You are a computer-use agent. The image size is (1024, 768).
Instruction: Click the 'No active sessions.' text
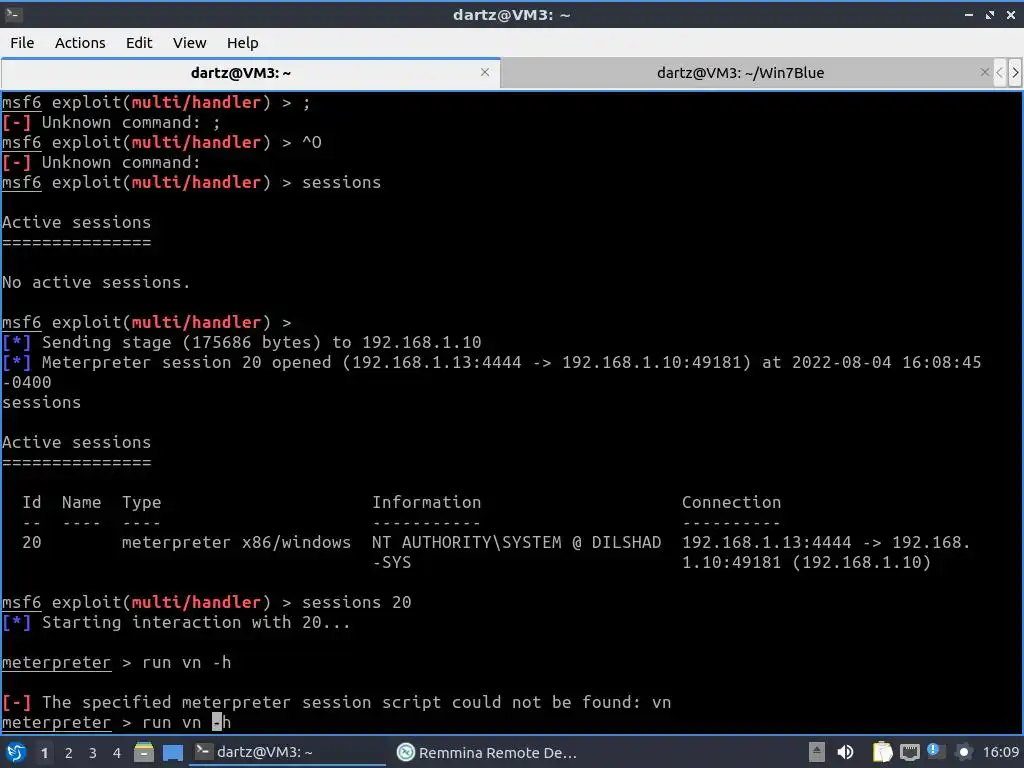pos(96,282)
